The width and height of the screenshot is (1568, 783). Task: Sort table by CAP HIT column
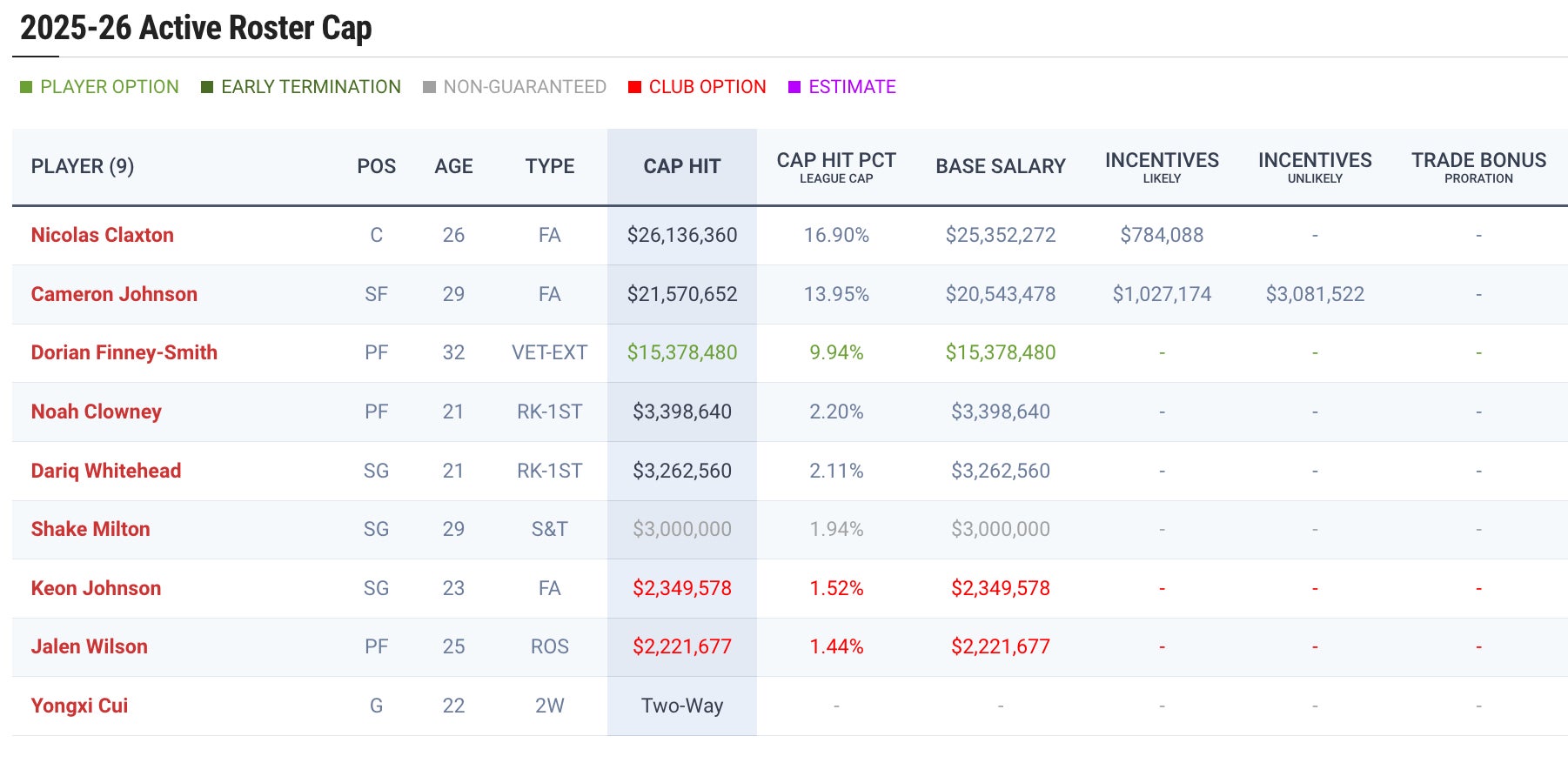pos(681,166)
